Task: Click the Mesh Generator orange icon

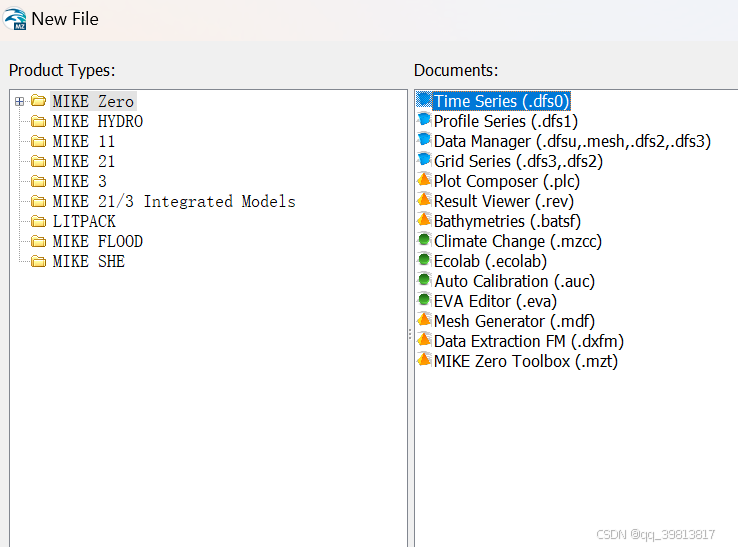Action: (x=424, y=320)
